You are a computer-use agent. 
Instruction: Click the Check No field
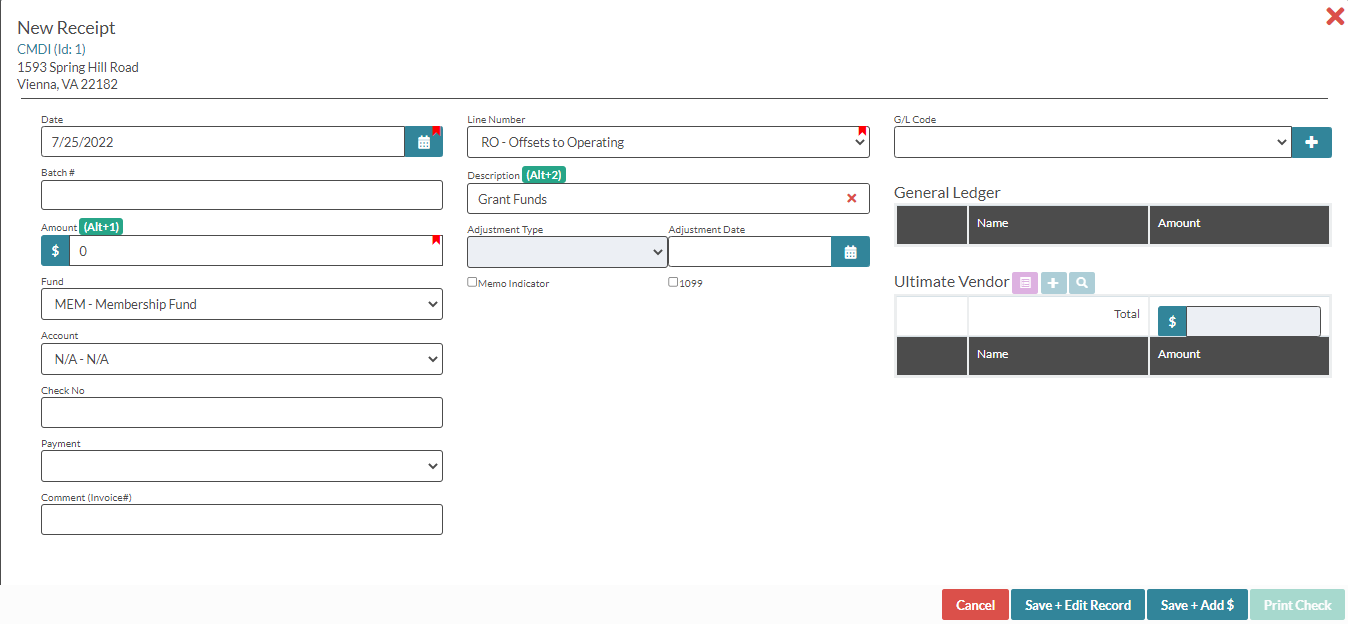(241, 412)
